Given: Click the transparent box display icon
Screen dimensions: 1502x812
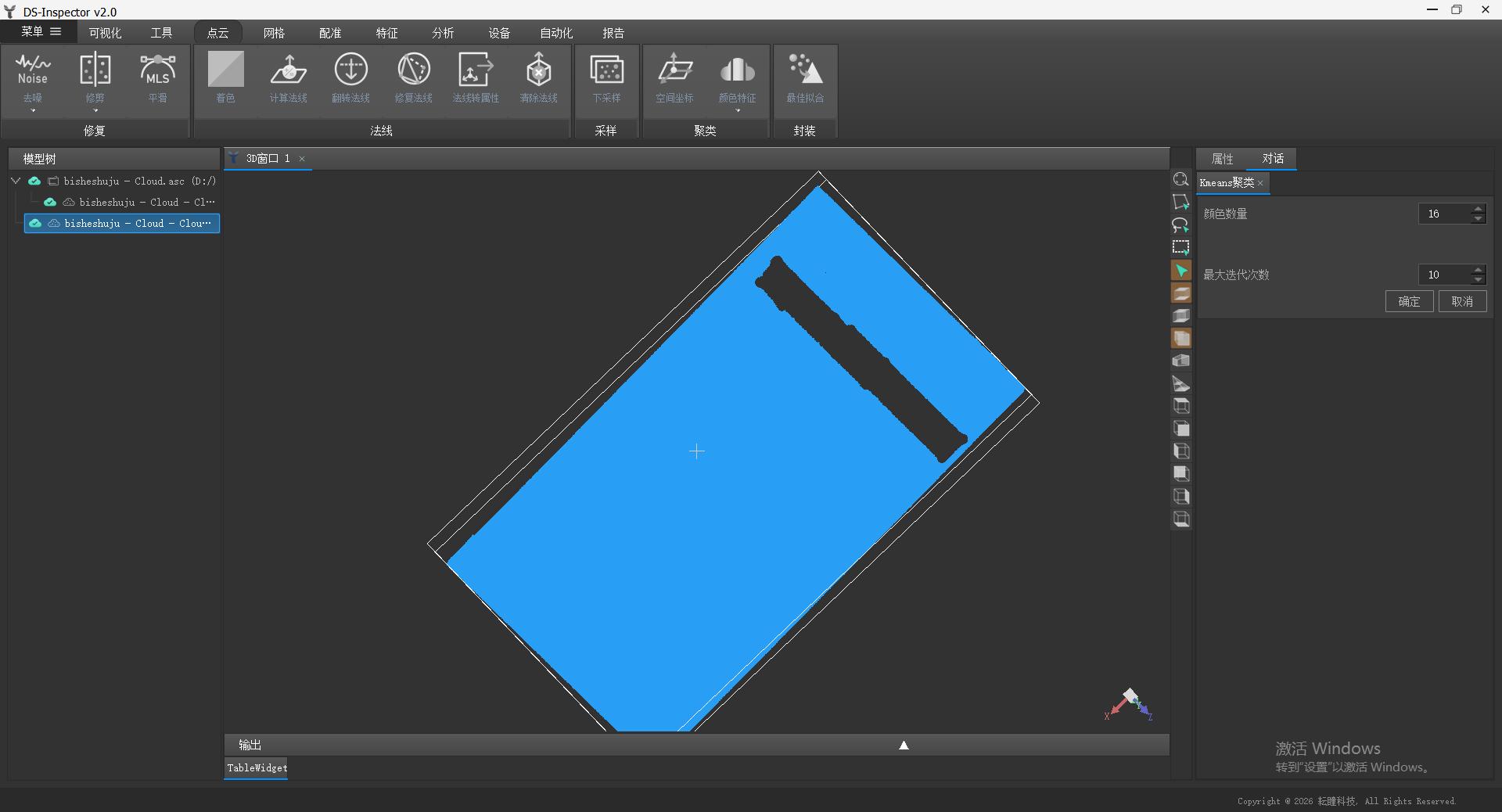Looking at the screenshot, I should click(1181, 316).
